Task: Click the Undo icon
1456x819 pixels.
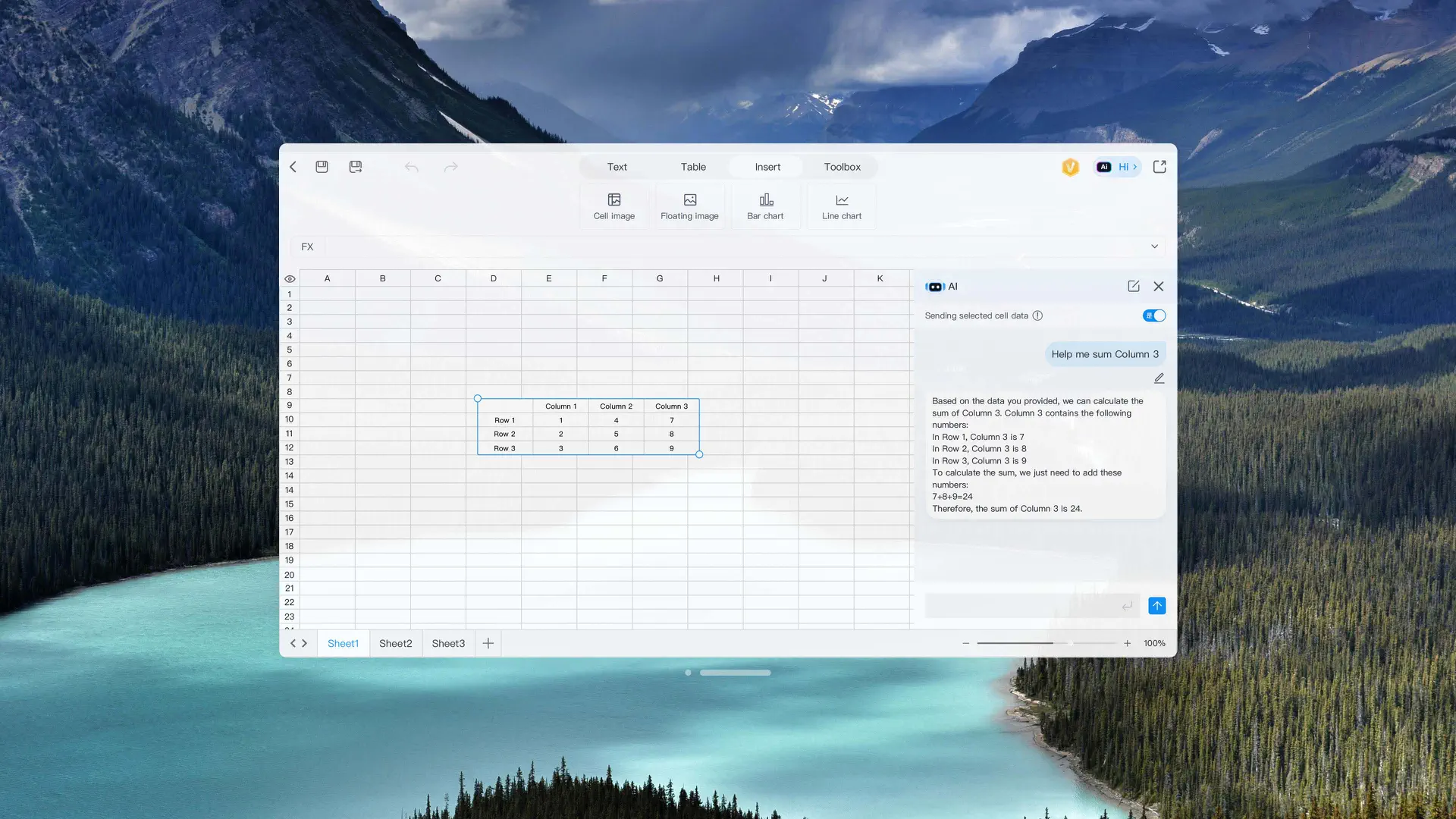Action: [411, 167]
